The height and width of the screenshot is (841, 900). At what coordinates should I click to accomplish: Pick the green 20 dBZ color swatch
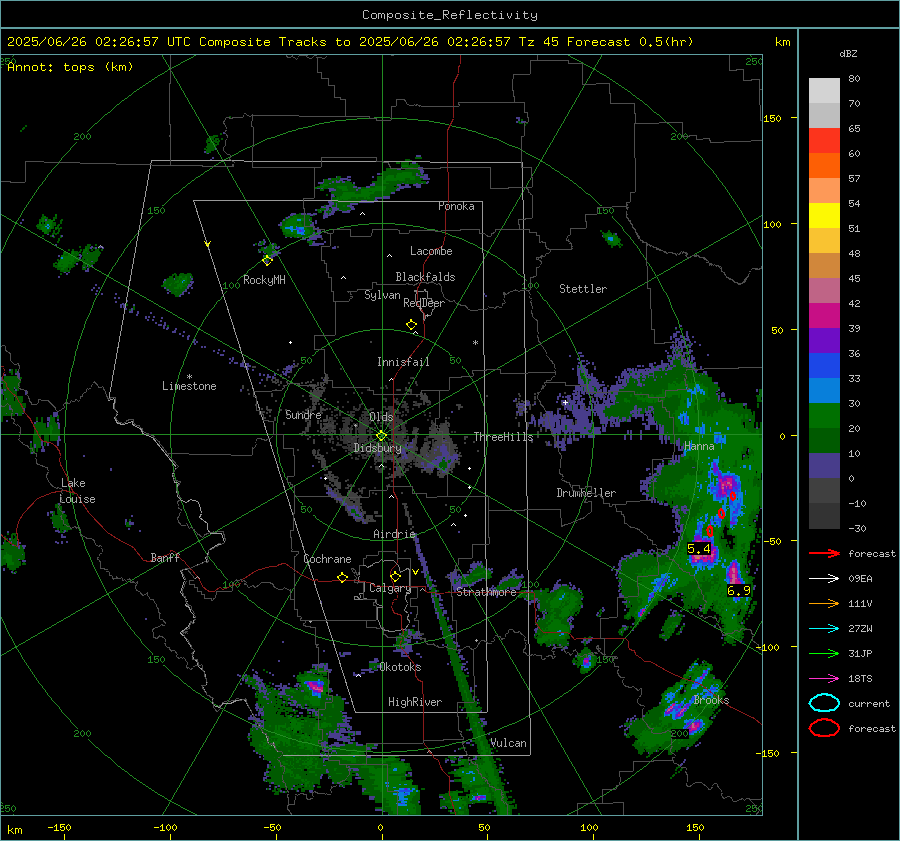pos(824,416)
